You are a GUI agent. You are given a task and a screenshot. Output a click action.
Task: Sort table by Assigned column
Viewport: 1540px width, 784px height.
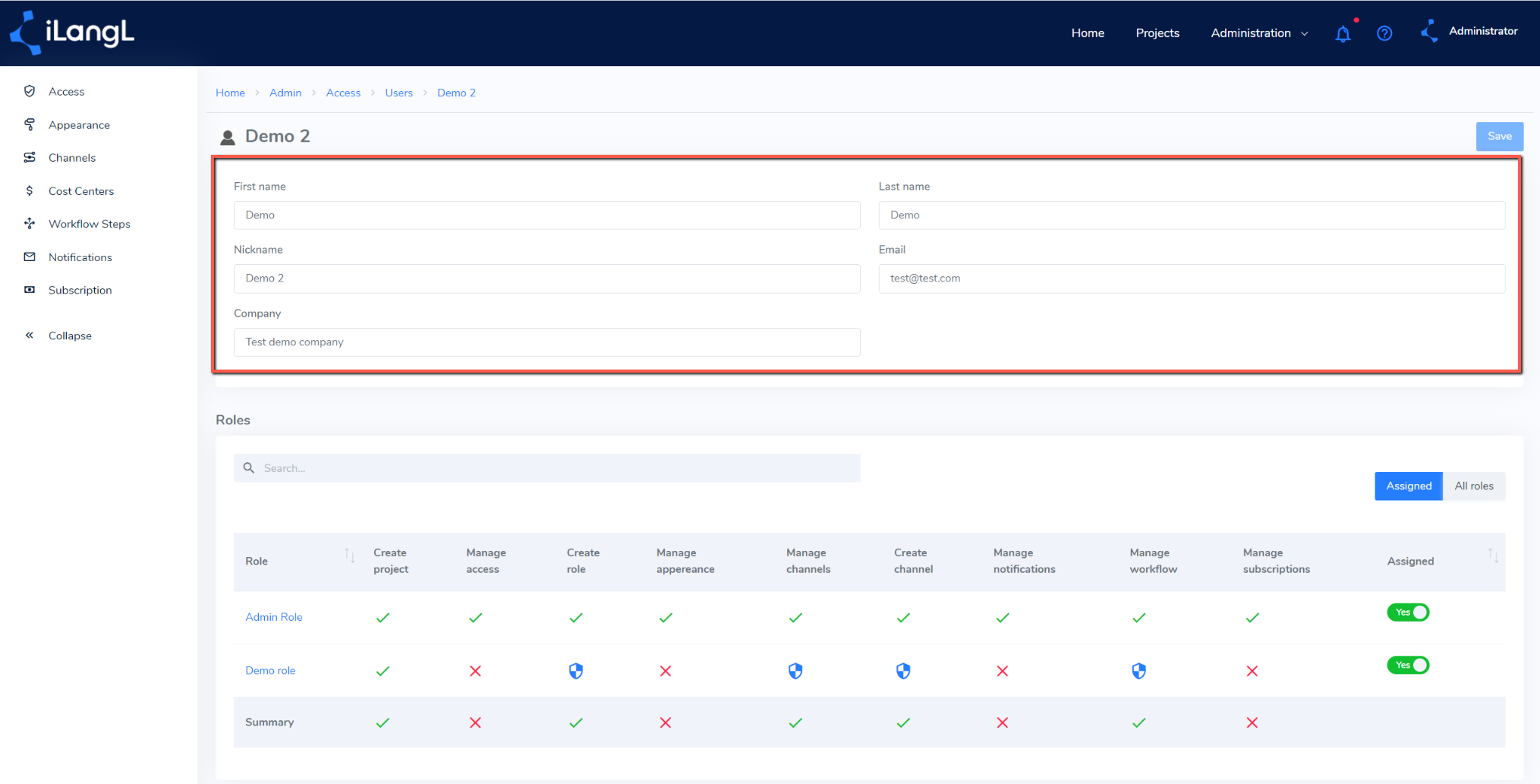[1493, 556]
